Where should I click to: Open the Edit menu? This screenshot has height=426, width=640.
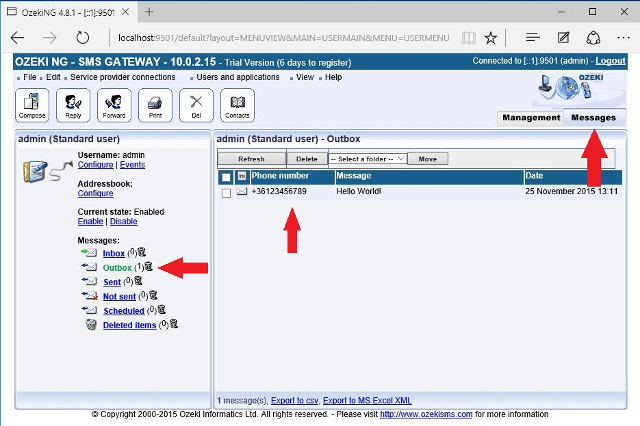(53, 77)
